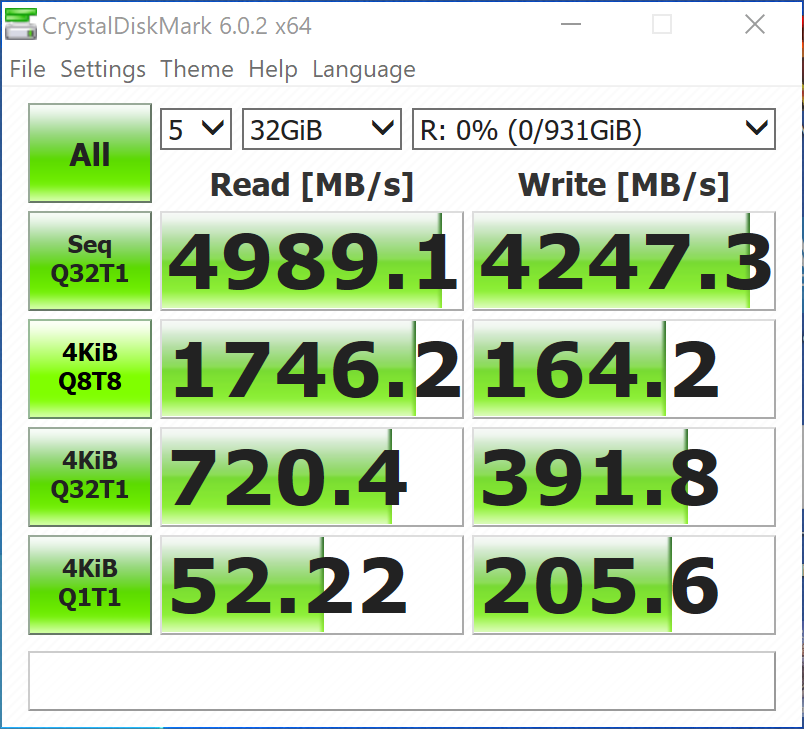Minimize the CrystalDiskMark window
Screen dimensions: 804x729
pyautogui.click(x=571, y=24)
